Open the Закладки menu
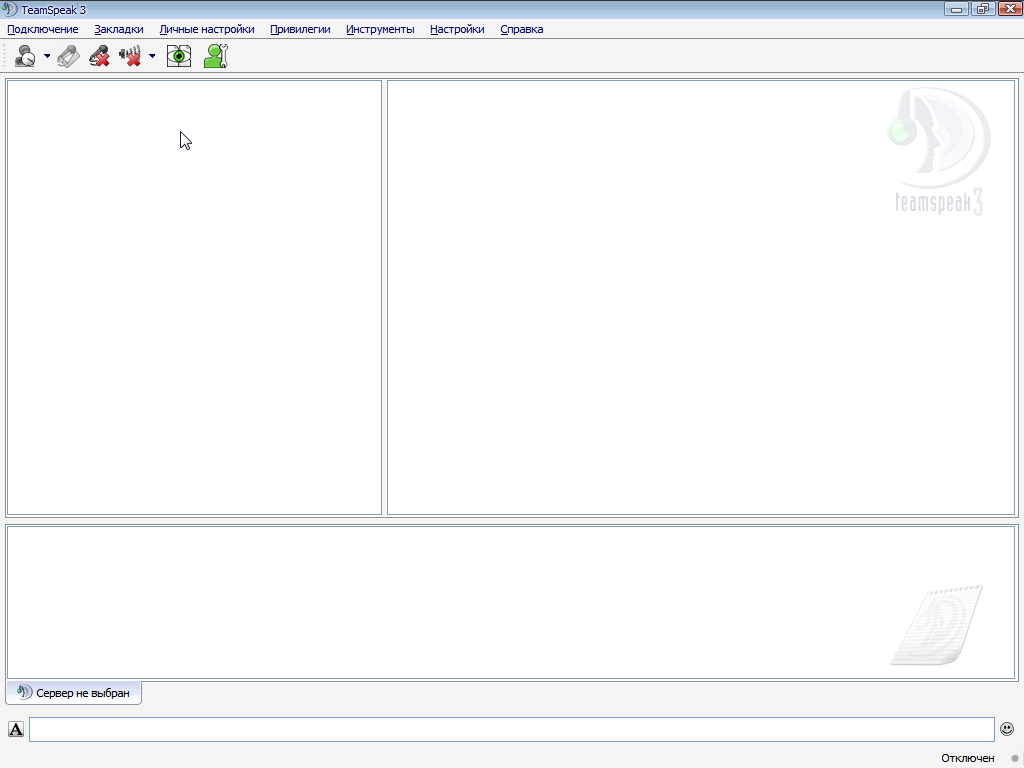Screen dimensions: 1024x768 tap(119, 29)
